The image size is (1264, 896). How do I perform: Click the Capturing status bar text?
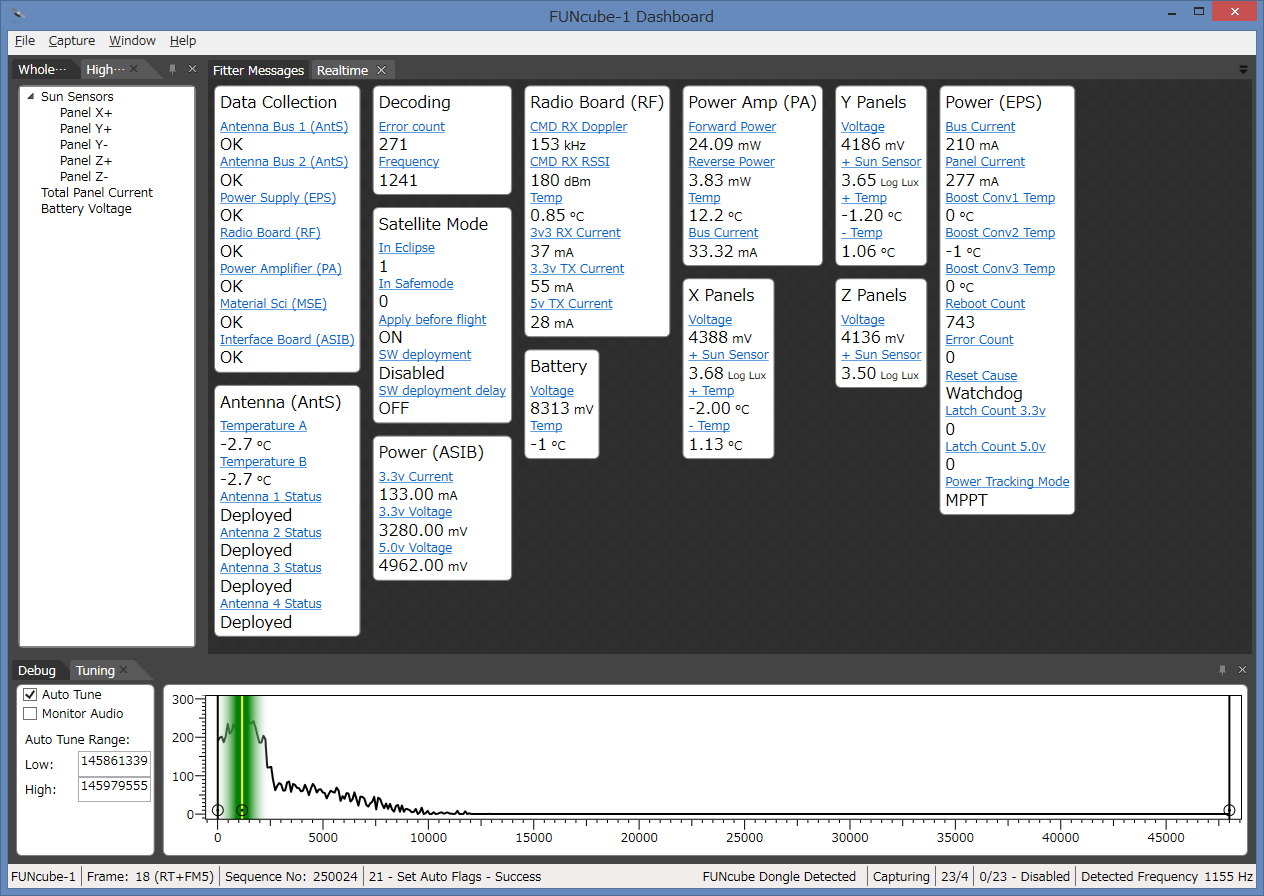(901, 877)
